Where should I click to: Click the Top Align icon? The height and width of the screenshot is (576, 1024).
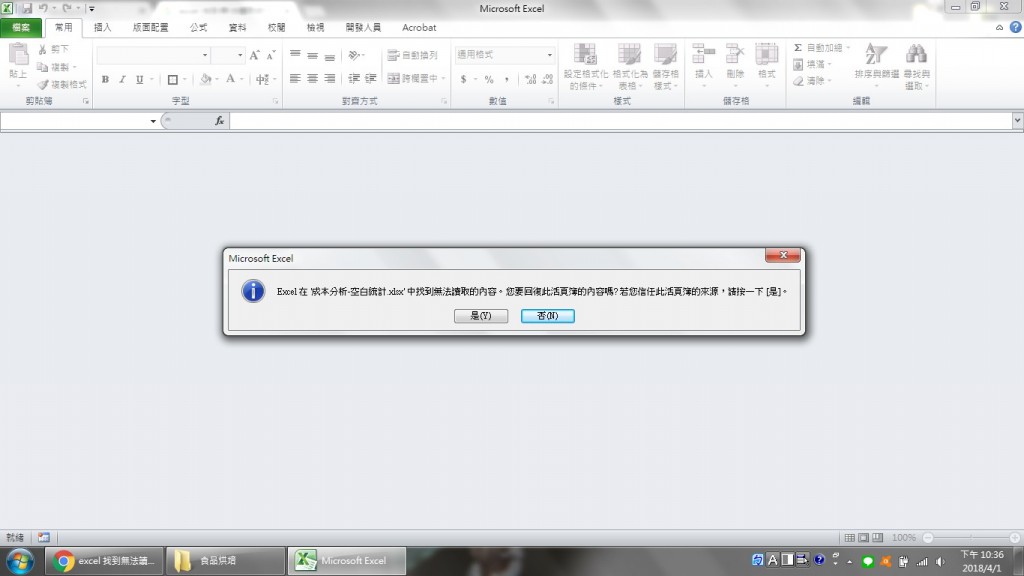295,55
